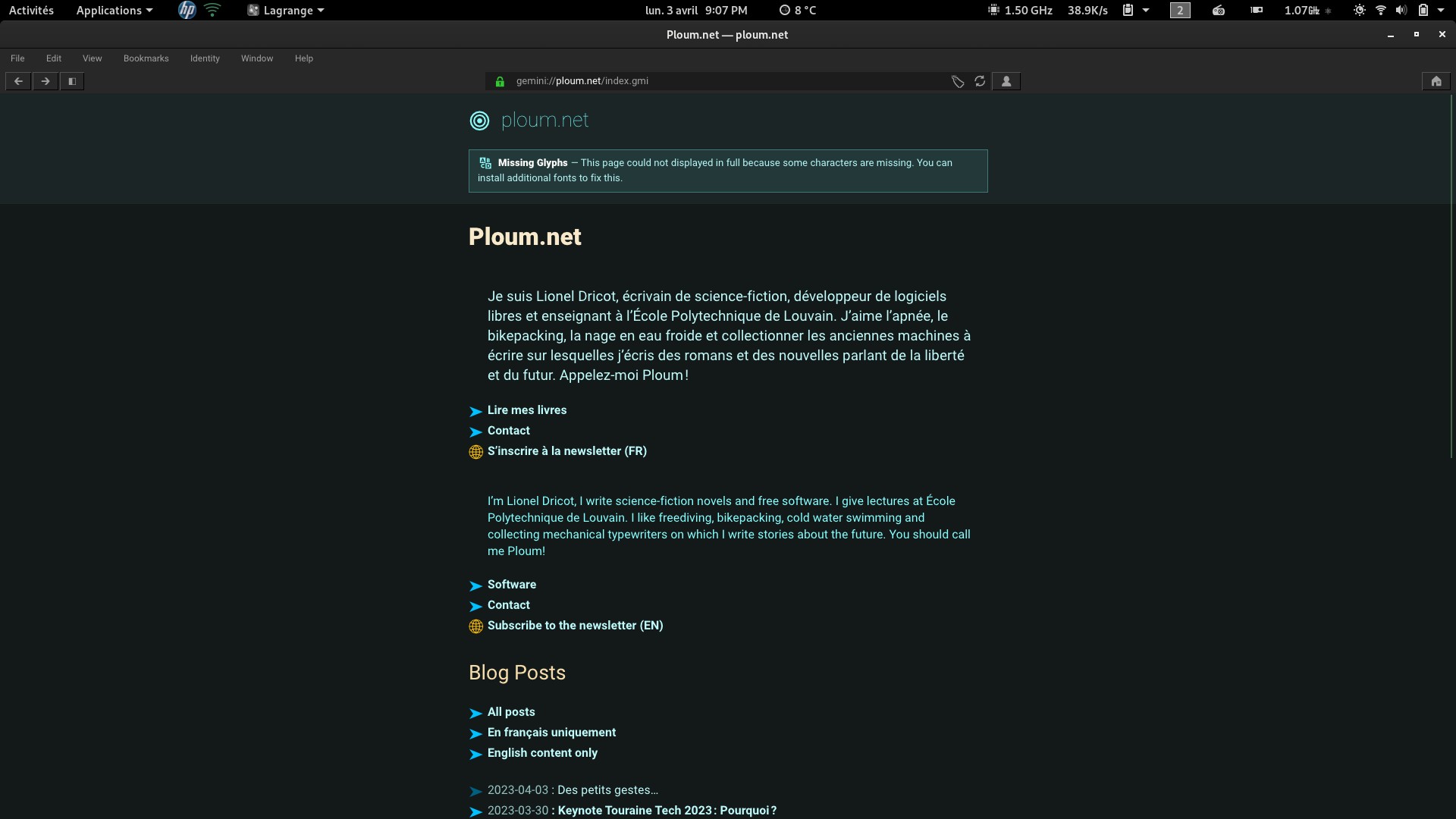Click the Ploum.net main heading

click(525, 237)
